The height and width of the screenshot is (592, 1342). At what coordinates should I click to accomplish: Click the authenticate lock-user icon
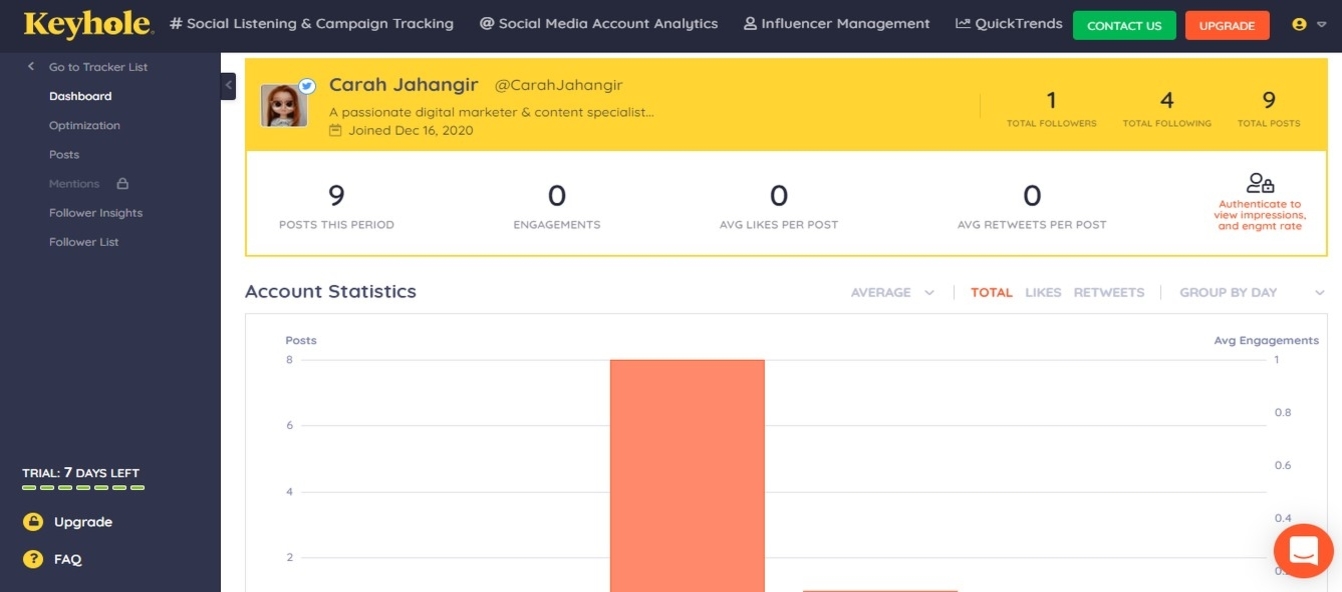coord(1260,183)
